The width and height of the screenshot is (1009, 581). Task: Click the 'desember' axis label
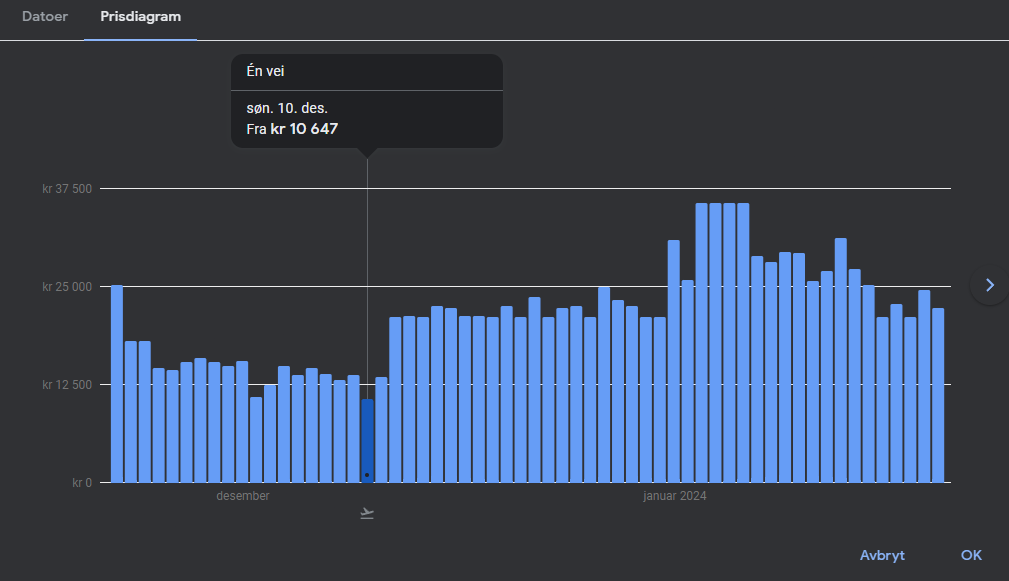[243, 496]
